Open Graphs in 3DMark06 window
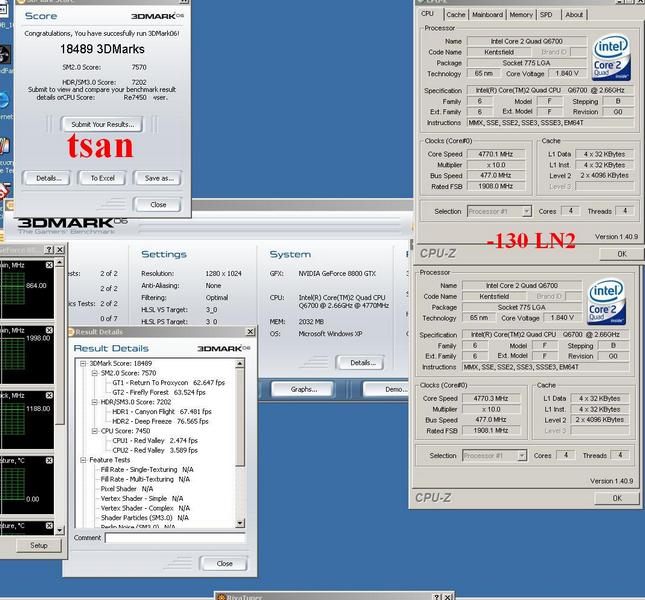Image resolution: width=645 pixels, height=600 pixels. click(304, 389)
